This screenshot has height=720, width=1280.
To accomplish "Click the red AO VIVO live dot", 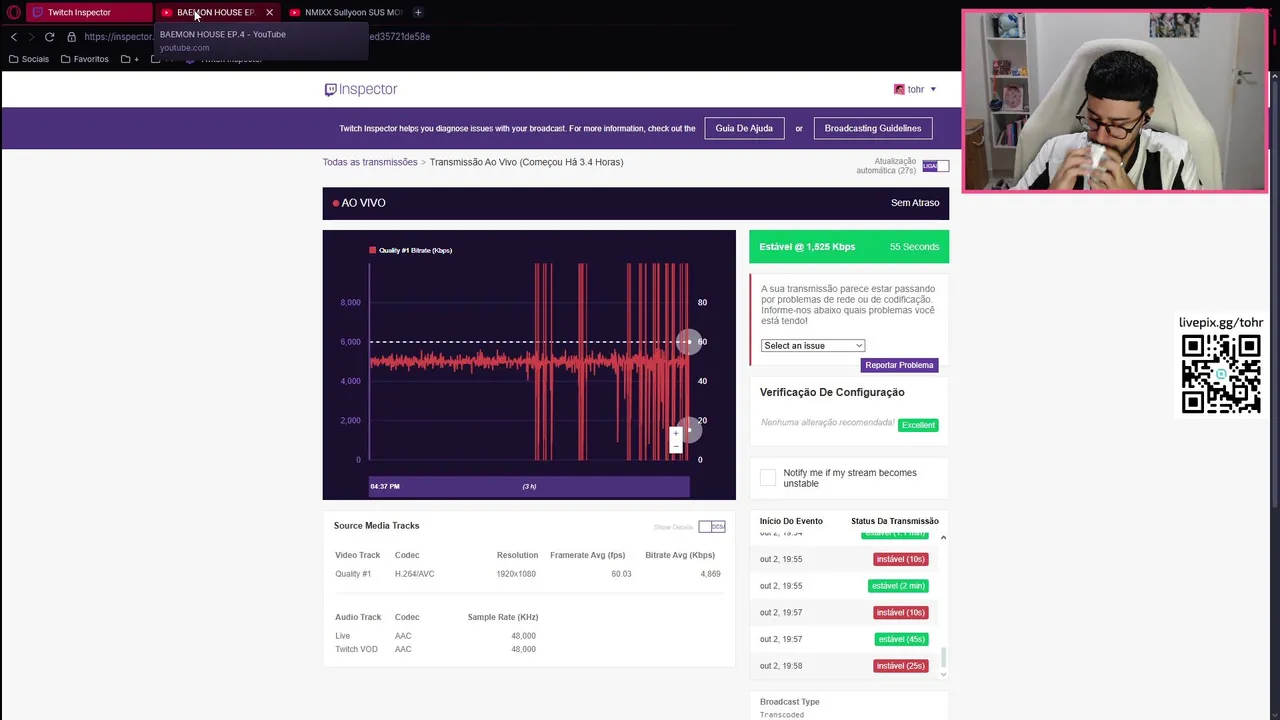I will tap(336, 203).
